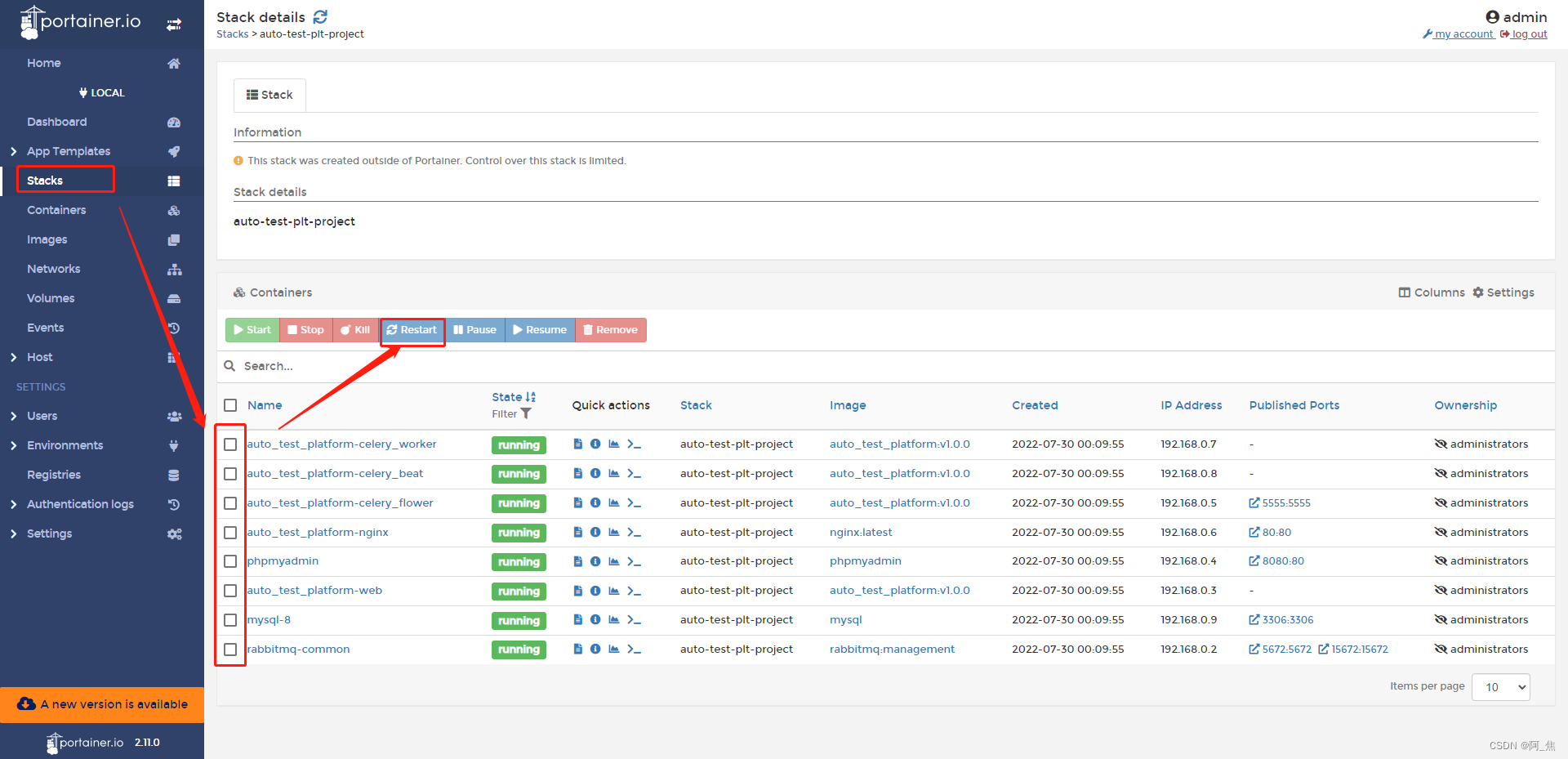Click the Containers cubes icon in sidebar
This screenshot has width=1568, height=759.
[174, 210]
